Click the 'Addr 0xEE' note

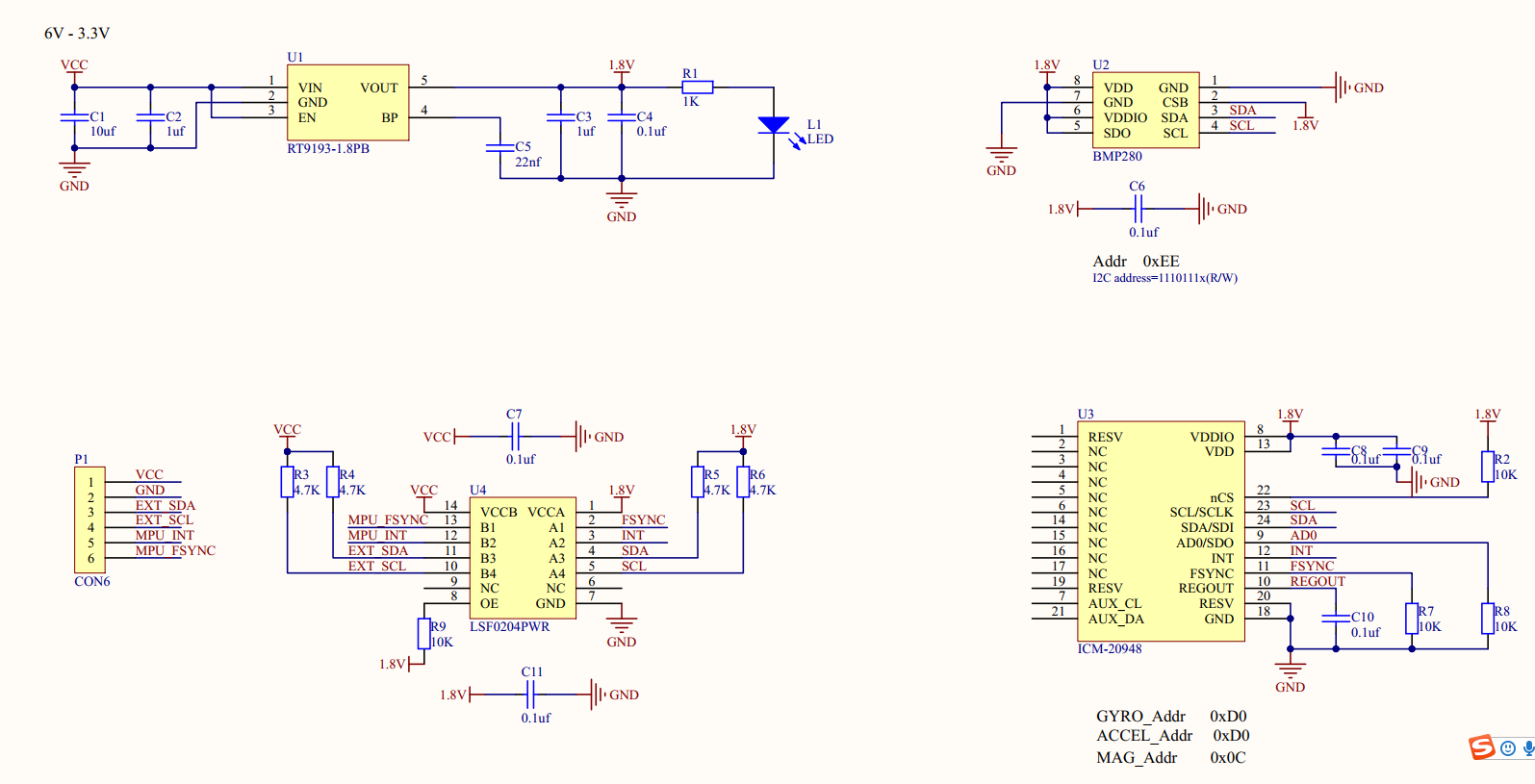pyautogui.click(x=1136, y=262)
